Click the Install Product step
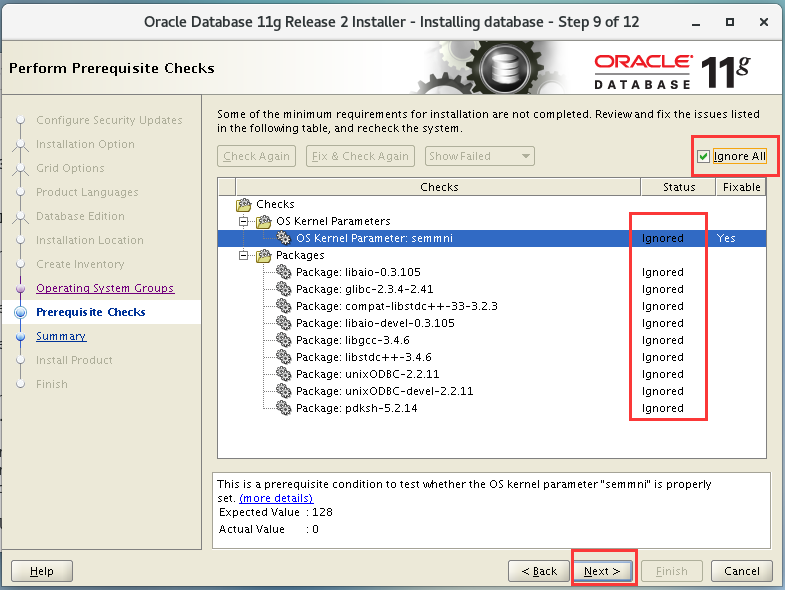 click(74, 360)
